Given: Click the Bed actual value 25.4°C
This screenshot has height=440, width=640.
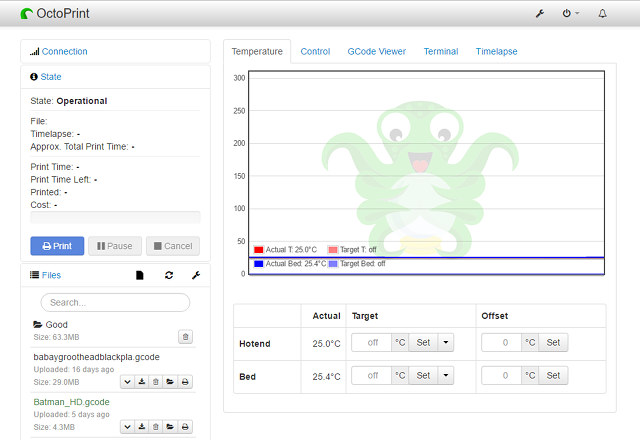Looking at the screenshot, I should pyautogui.click(x=326, y=377).
